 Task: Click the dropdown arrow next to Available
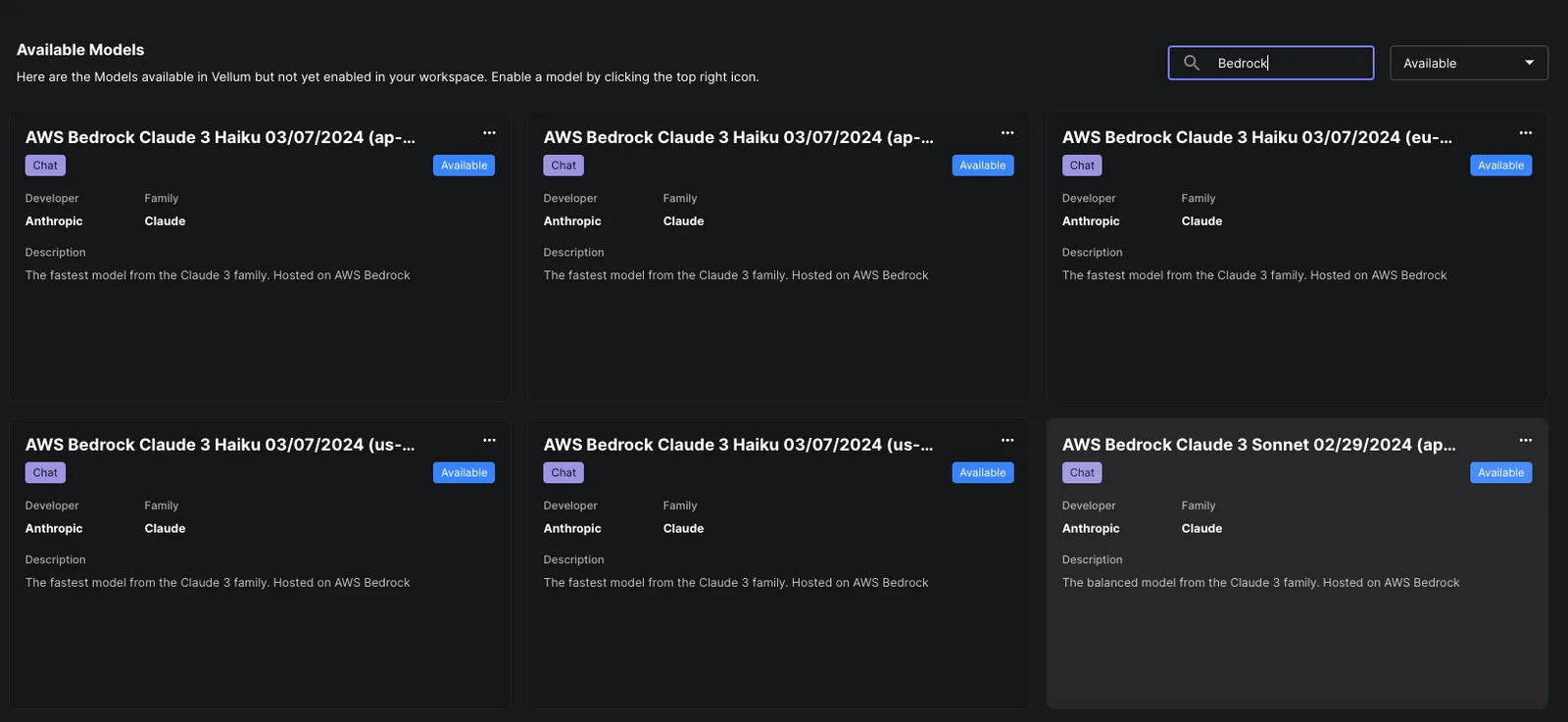coord(1529,63)
